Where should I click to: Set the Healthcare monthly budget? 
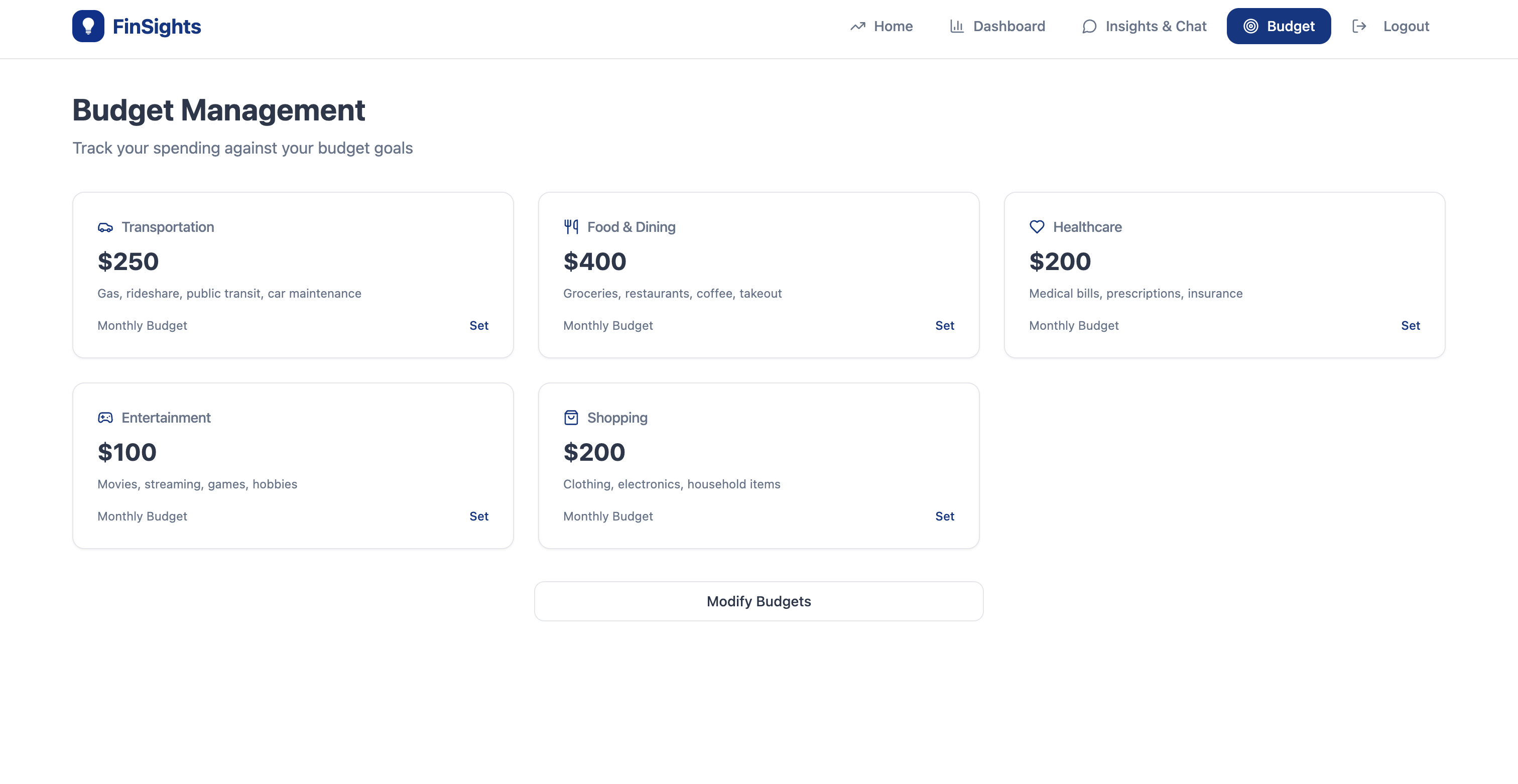1410,326
